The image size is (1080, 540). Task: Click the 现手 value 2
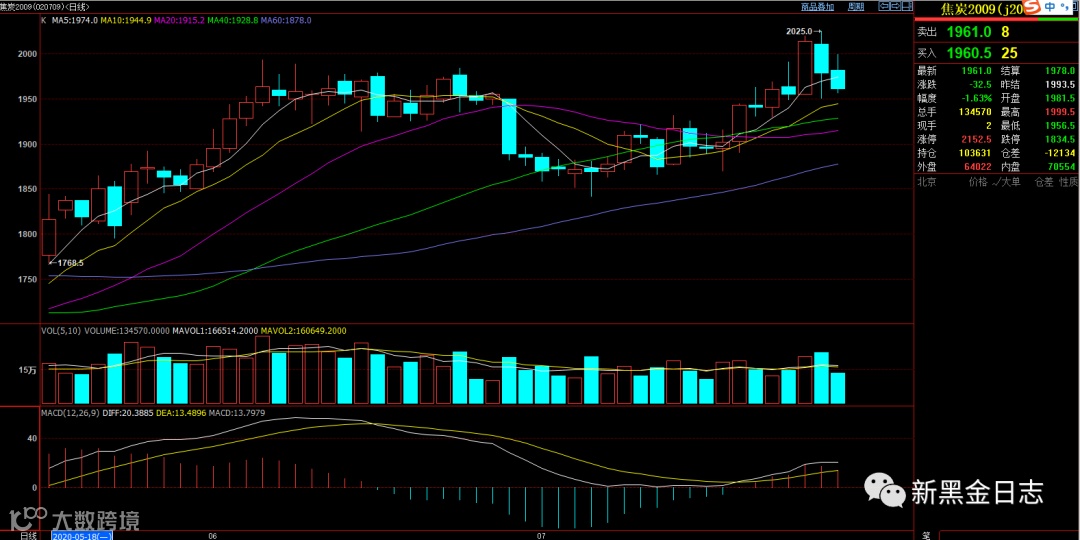click(988, 125)
